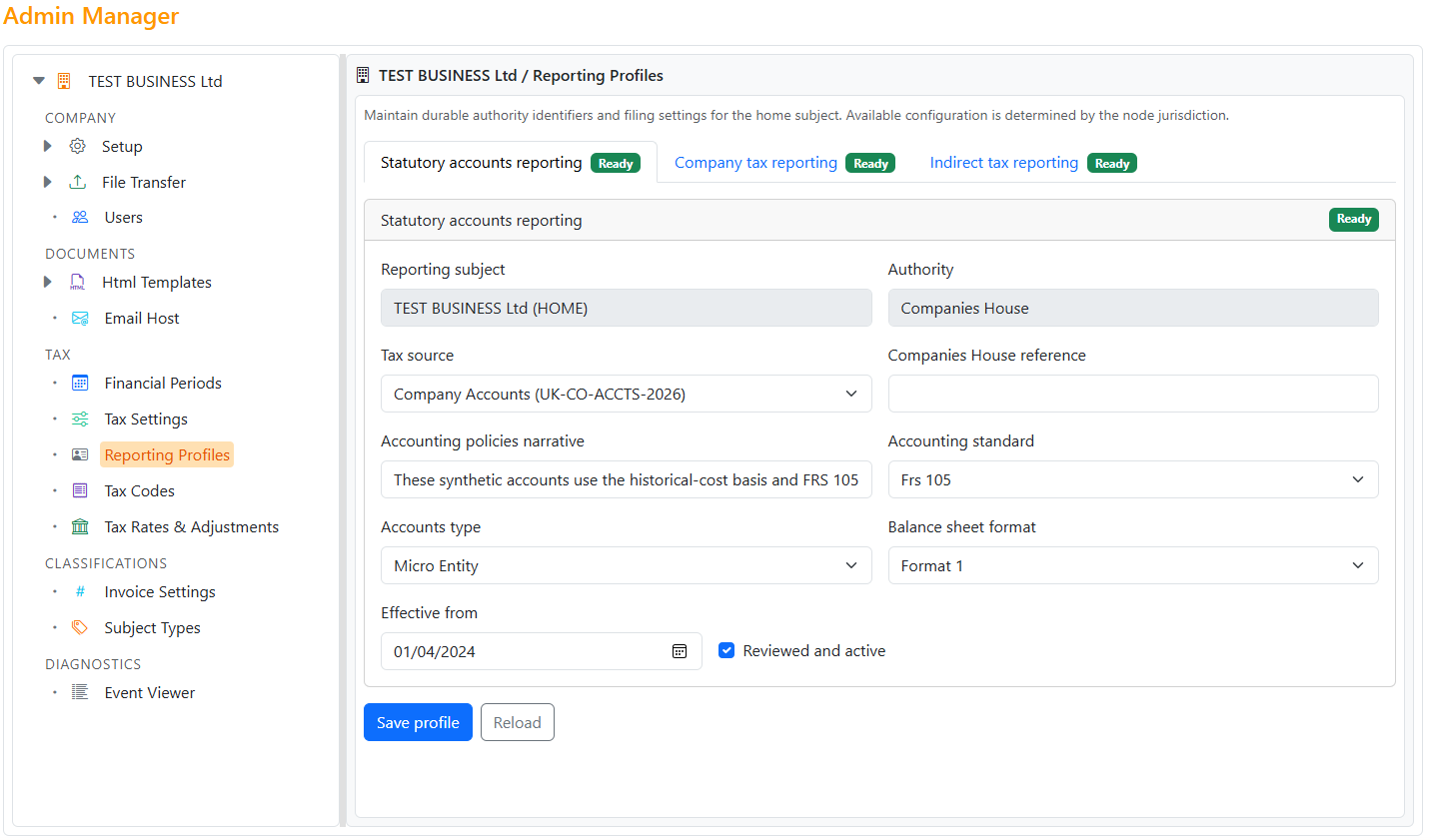Open the Tax source dropdown
The width and height of the screenshot is (1431, 840).
tap(626, 394)
